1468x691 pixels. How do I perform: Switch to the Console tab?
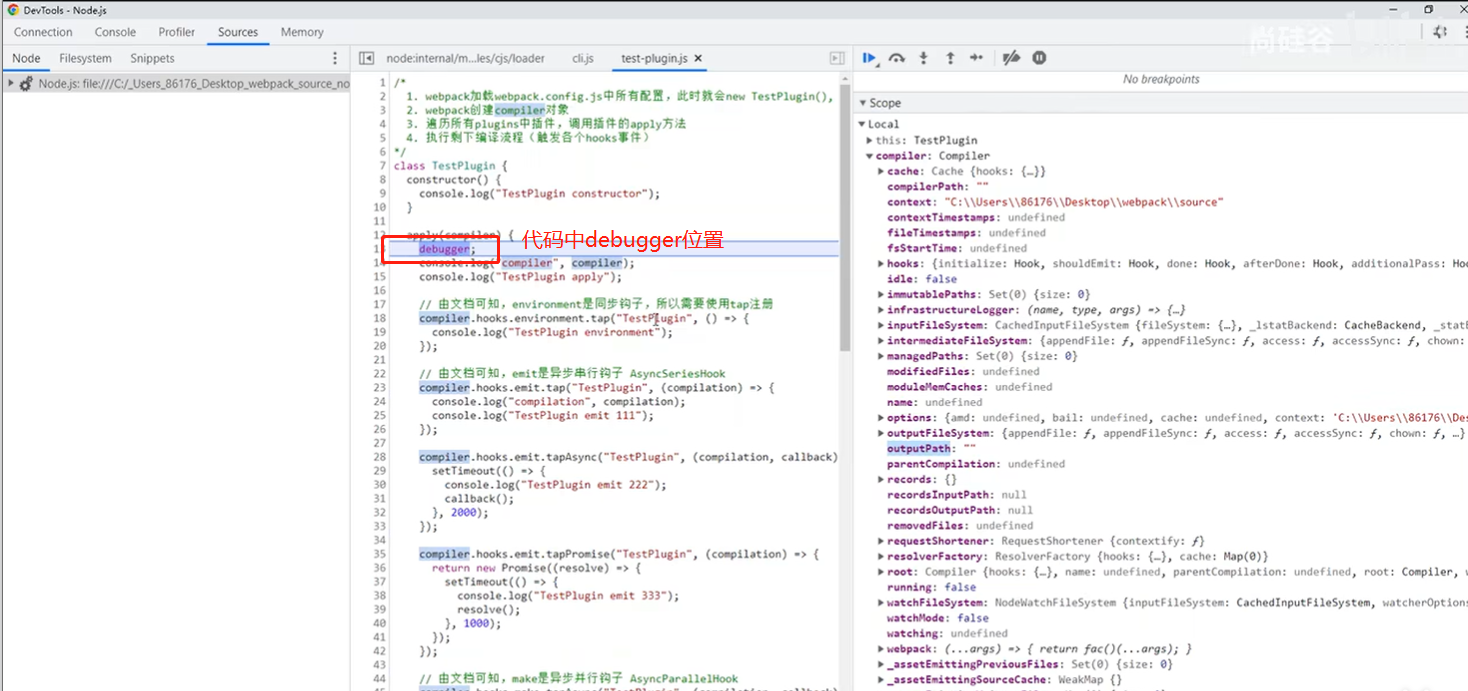[115, 31]
